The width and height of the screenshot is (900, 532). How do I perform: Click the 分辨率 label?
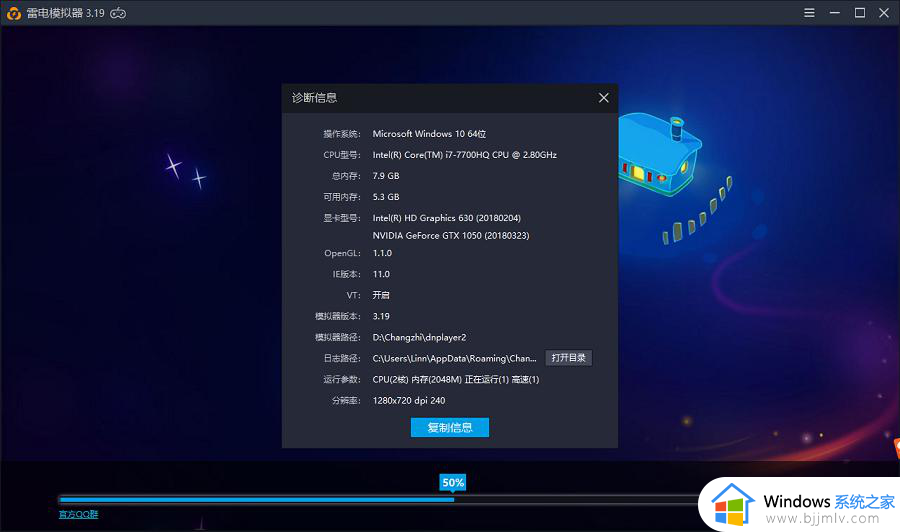tap(347, 401)
